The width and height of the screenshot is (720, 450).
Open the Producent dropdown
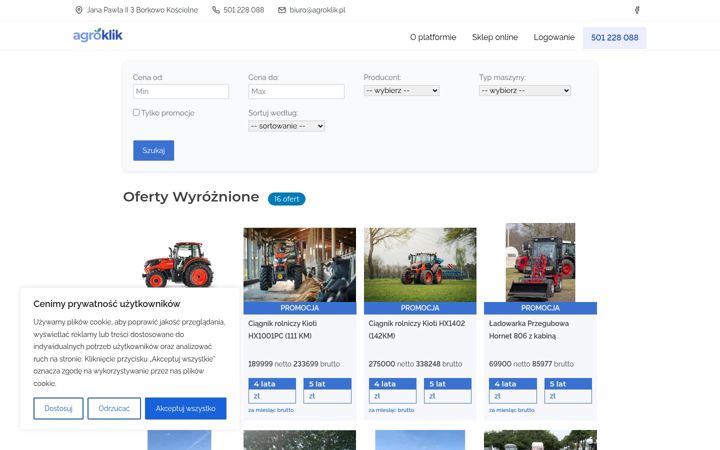pos(401,90)
